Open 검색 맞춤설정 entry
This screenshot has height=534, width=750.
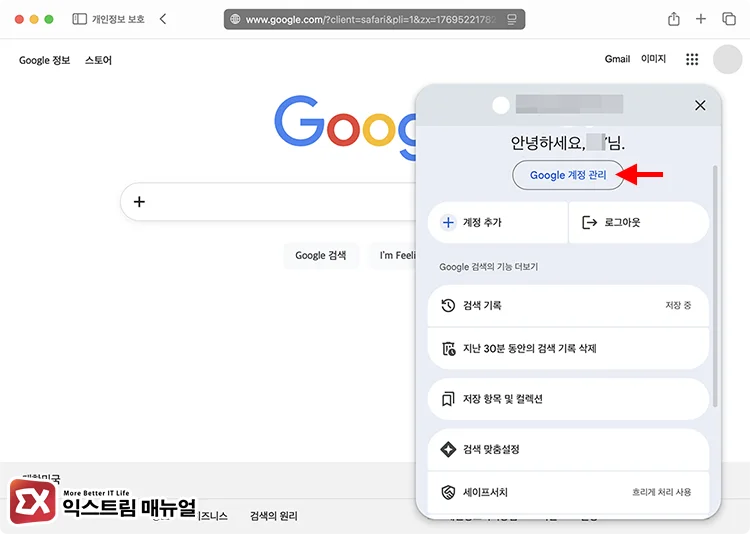(x=568, y=449)
